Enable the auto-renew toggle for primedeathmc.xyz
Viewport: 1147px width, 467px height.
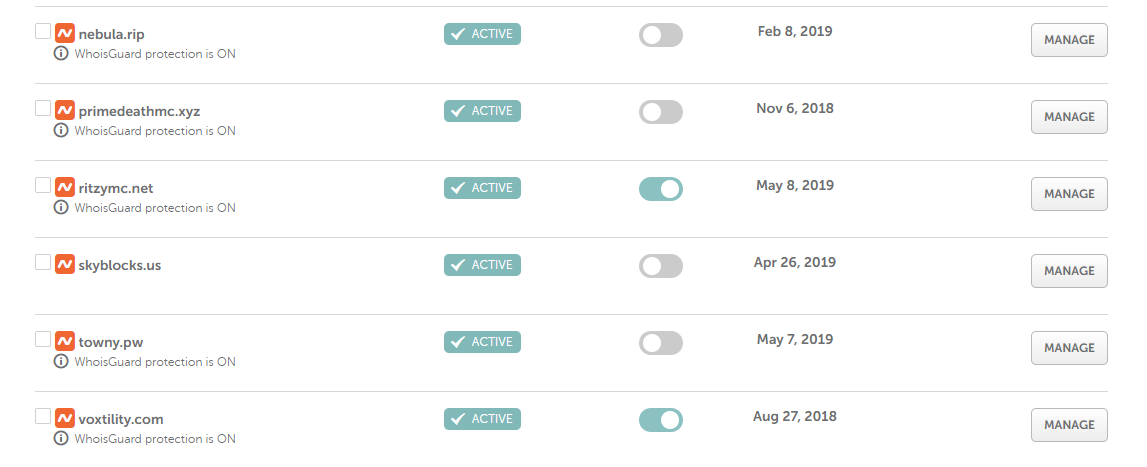pyautogui.click(x=660, y=112)
